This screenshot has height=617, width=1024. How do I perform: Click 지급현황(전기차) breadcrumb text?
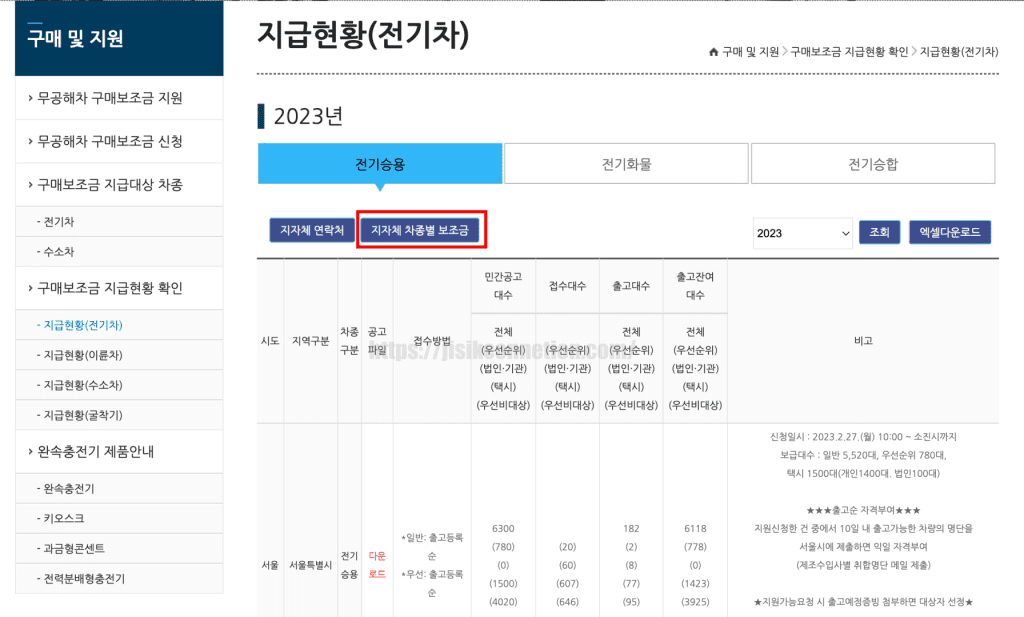coord(959,52)
